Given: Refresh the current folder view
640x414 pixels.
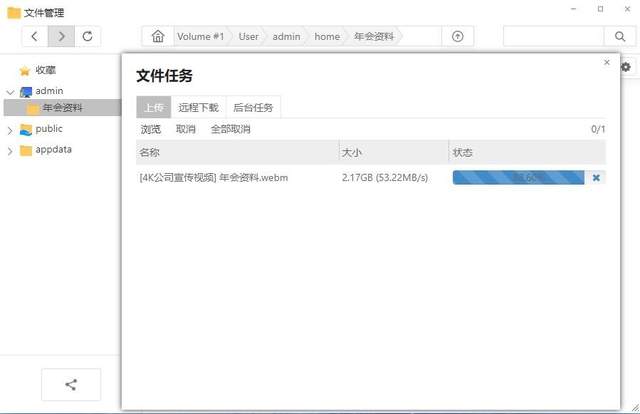Looking at the screenshot, I should click(x=87, y=36).
